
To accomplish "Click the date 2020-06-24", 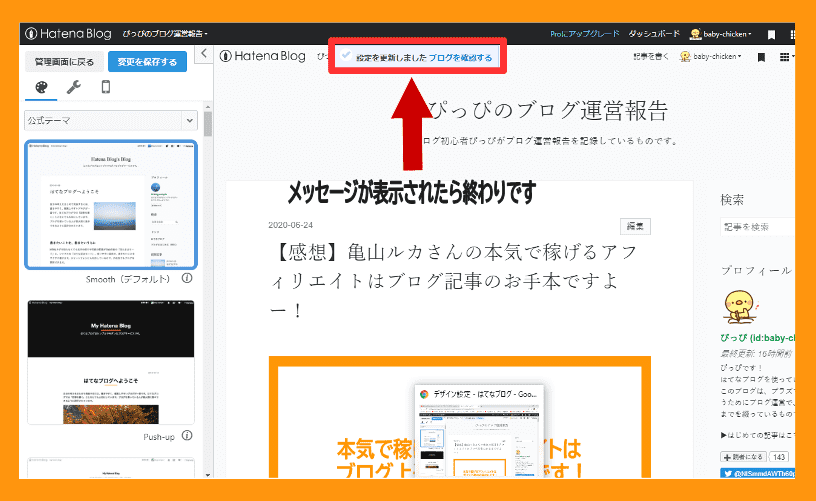I will coord(290,225).
